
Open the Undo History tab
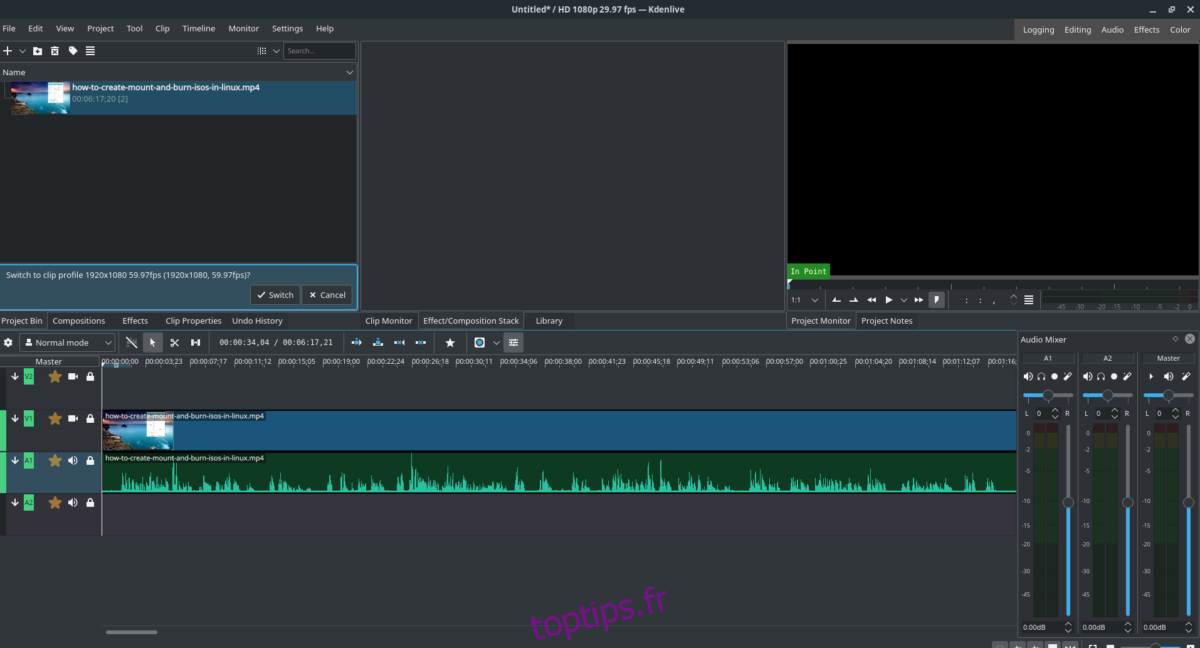(x=257, y=321)
